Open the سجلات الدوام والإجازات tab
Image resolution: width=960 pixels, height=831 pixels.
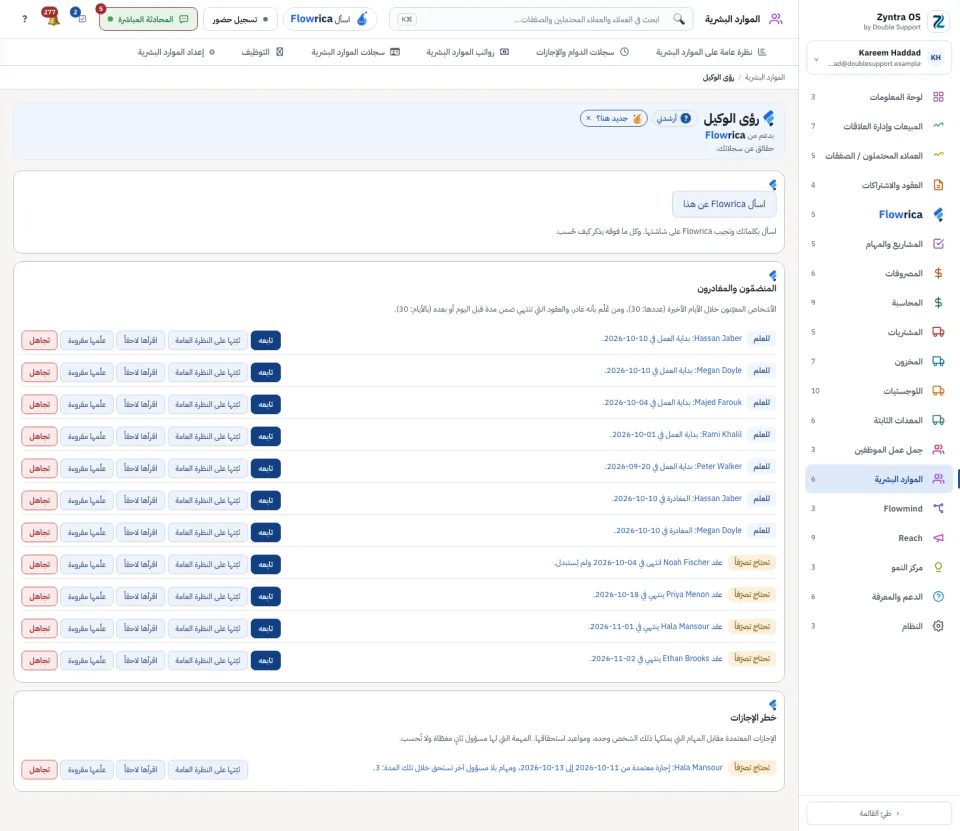582,52
